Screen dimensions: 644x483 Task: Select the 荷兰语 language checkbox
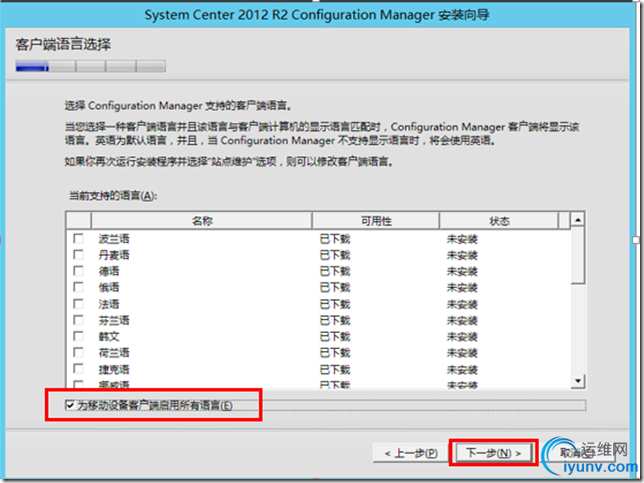coord(78,352)
